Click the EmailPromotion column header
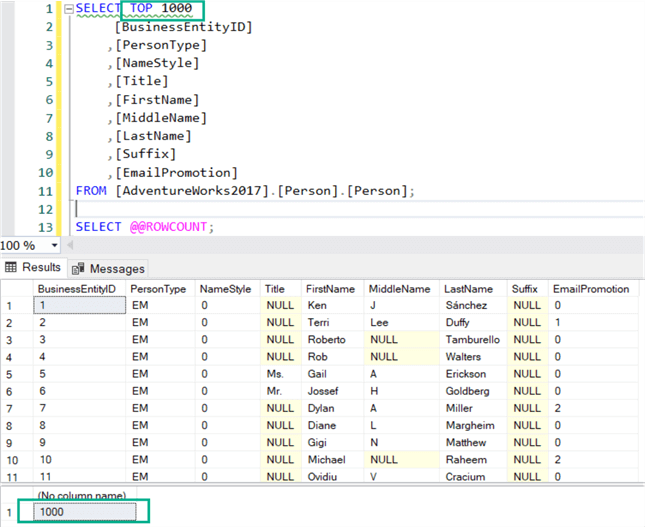Image resolution: width=645 pixels, height=527 pixels. (594, 289)
